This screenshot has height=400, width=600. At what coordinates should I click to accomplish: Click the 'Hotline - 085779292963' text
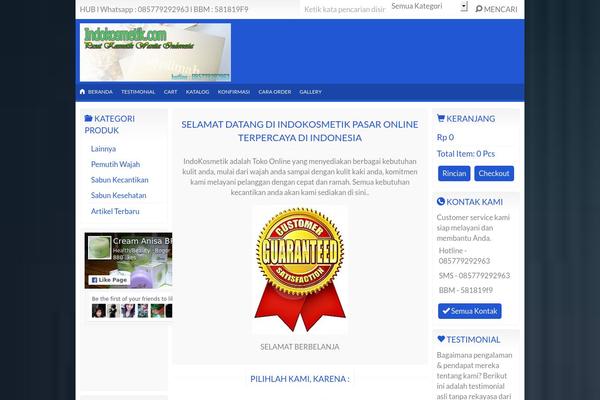point(464,256)
